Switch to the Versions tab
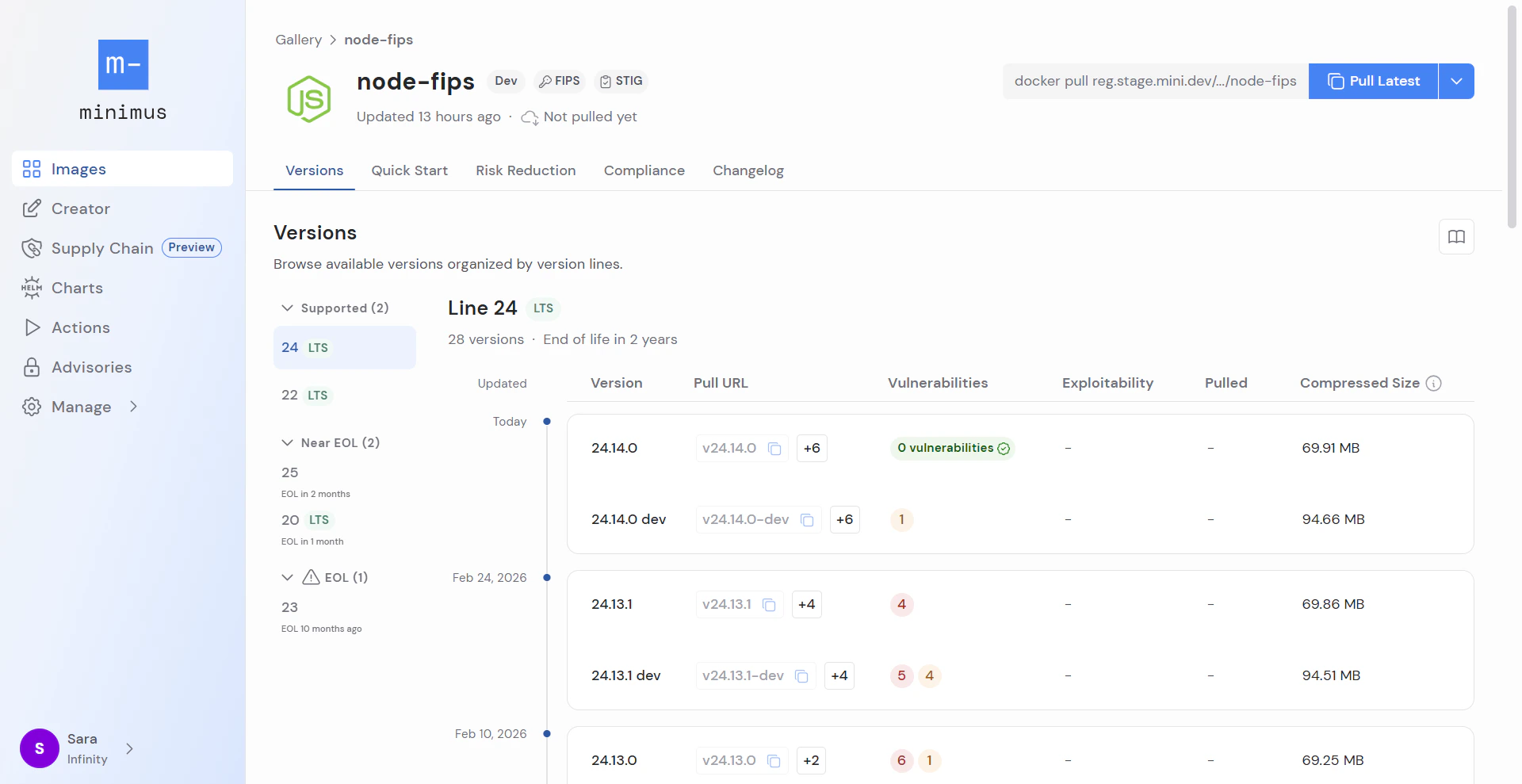 (x=314, y=170)
